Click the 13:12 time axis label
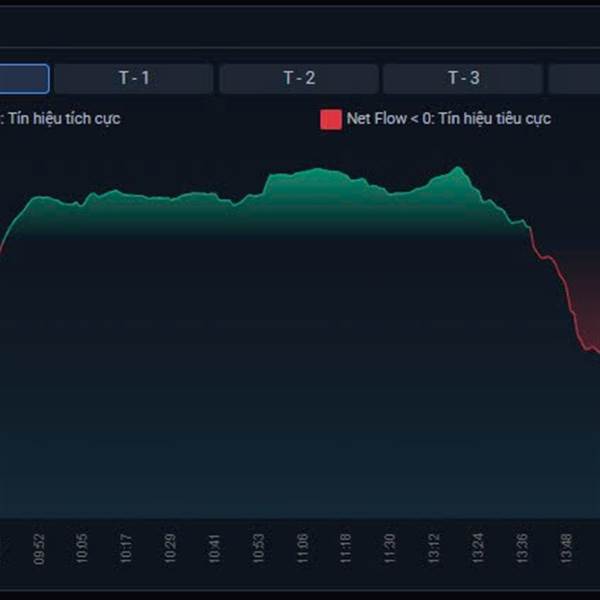This screenshot has width=600, height=600. [x=434, y=549]
